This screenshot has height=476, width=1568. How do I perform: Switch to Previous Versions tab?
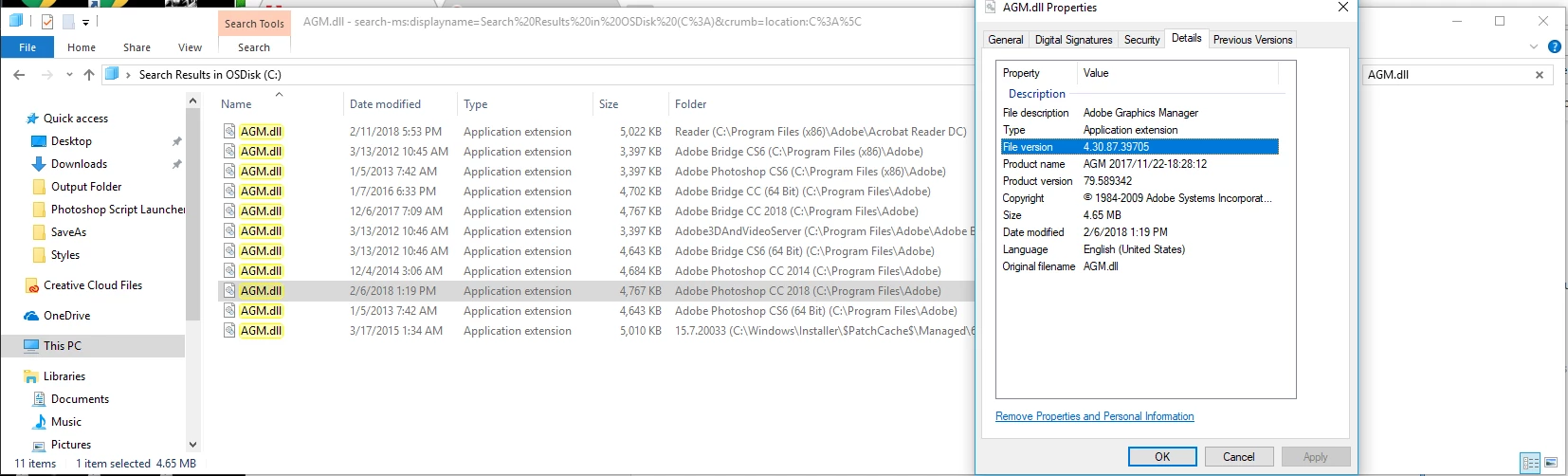pos(1252,40)
